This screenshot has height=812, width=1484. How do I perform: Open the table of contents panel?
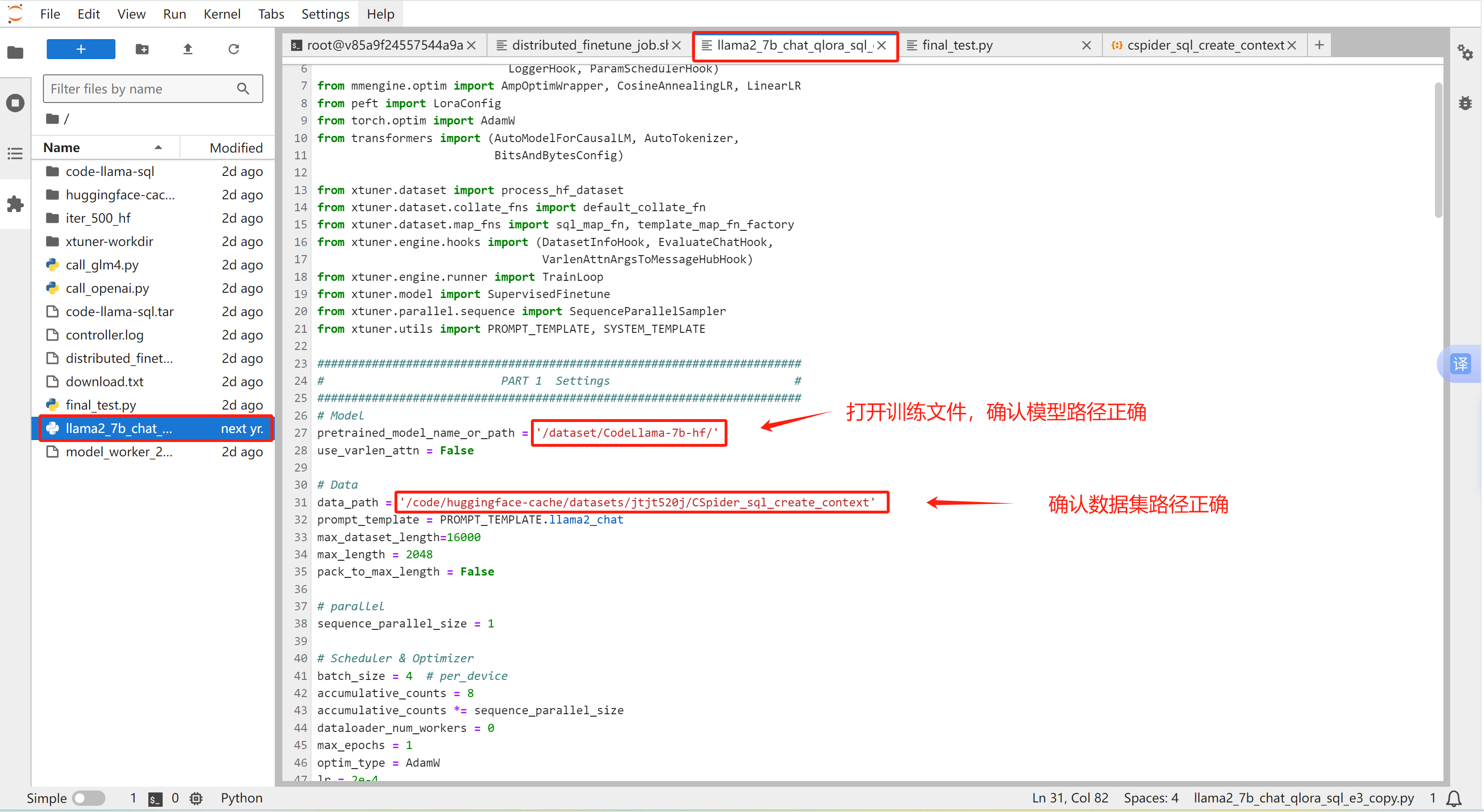tap(16, 153)
